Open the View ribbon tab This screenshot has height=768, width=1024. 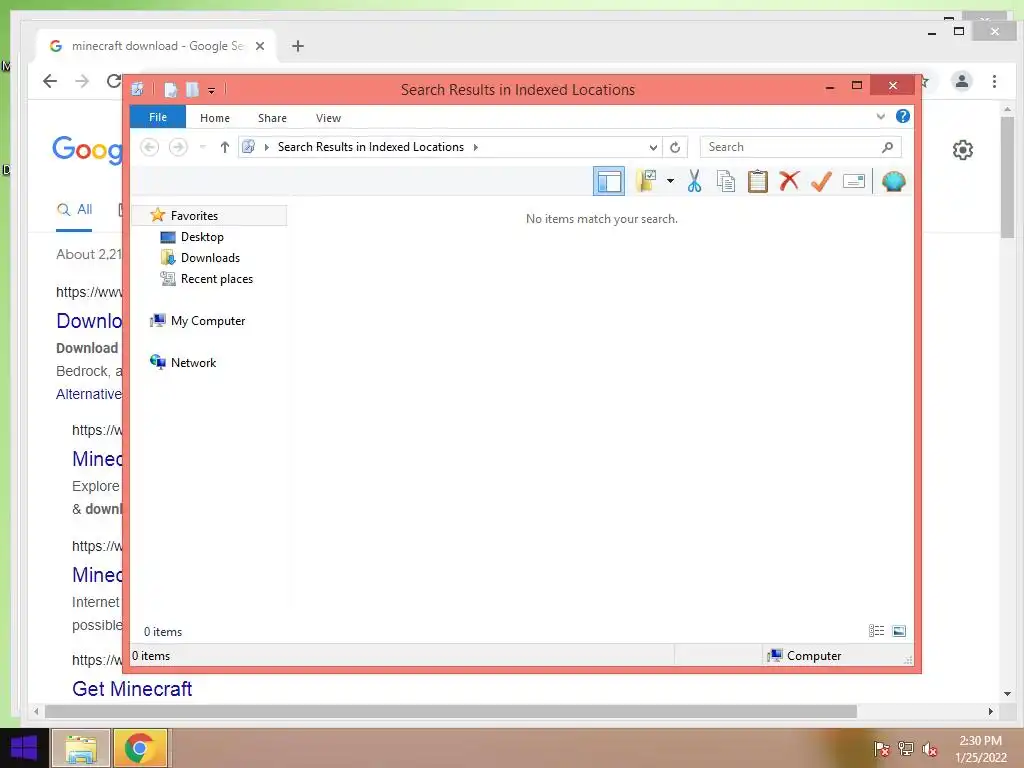click(x=328, y=118)
